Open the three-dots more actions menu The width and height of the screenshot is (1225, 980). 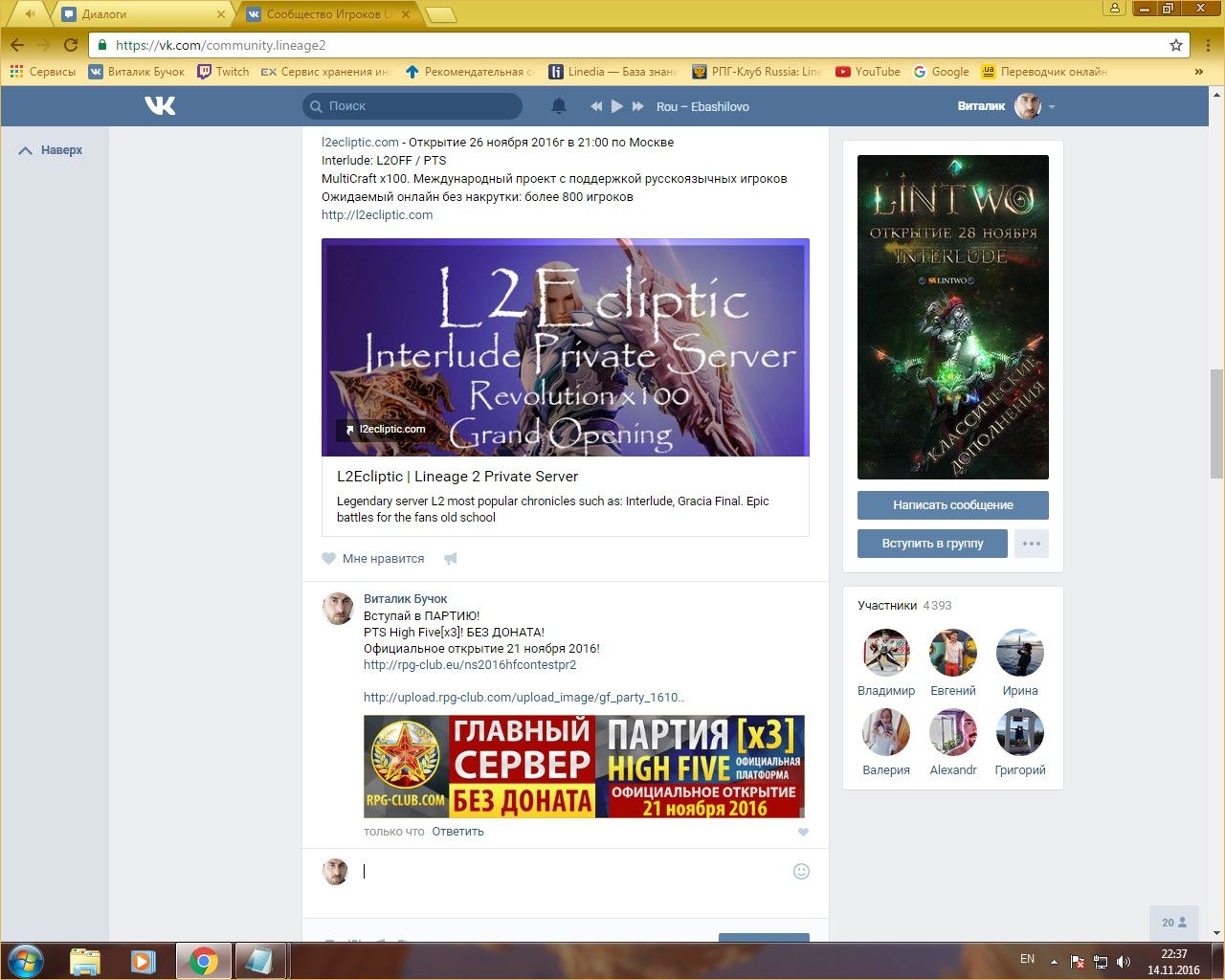[1032, 543]
